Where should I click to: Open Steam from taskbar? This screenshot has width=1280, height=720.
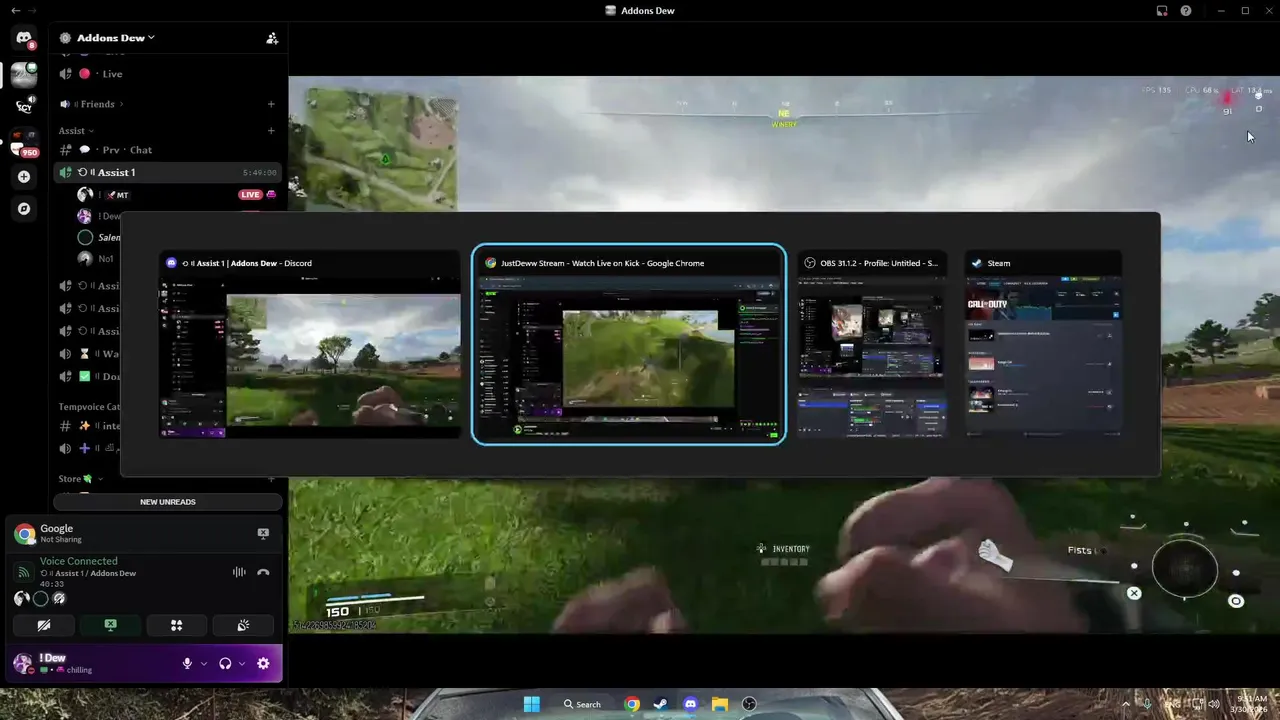click(661, 704)
